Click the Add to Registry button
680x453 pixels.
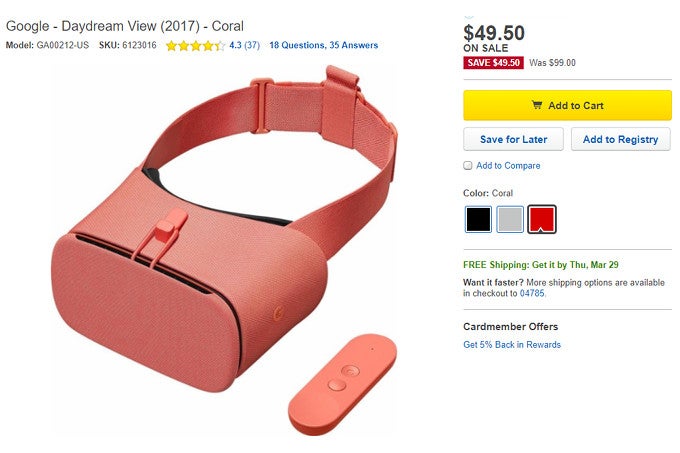point(621,139)
